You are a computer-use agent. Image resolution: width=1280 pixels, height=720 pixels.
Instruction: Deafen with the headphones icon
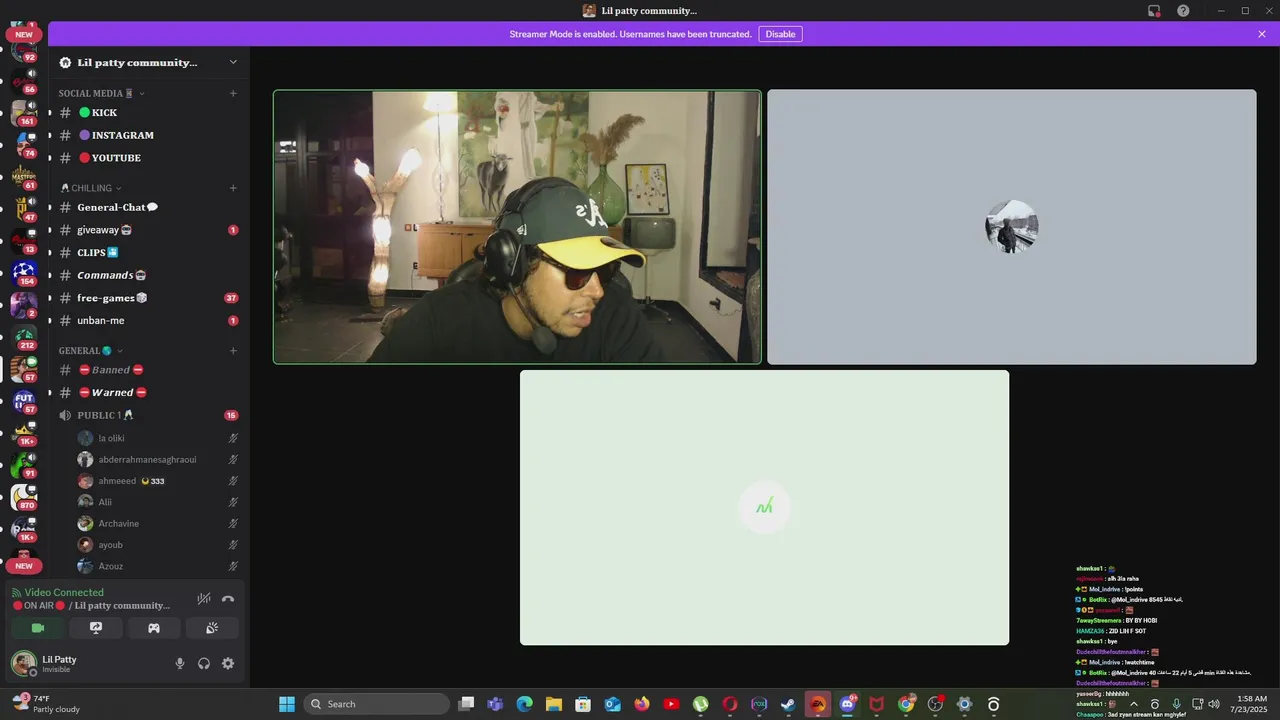[x=204, y=663]
